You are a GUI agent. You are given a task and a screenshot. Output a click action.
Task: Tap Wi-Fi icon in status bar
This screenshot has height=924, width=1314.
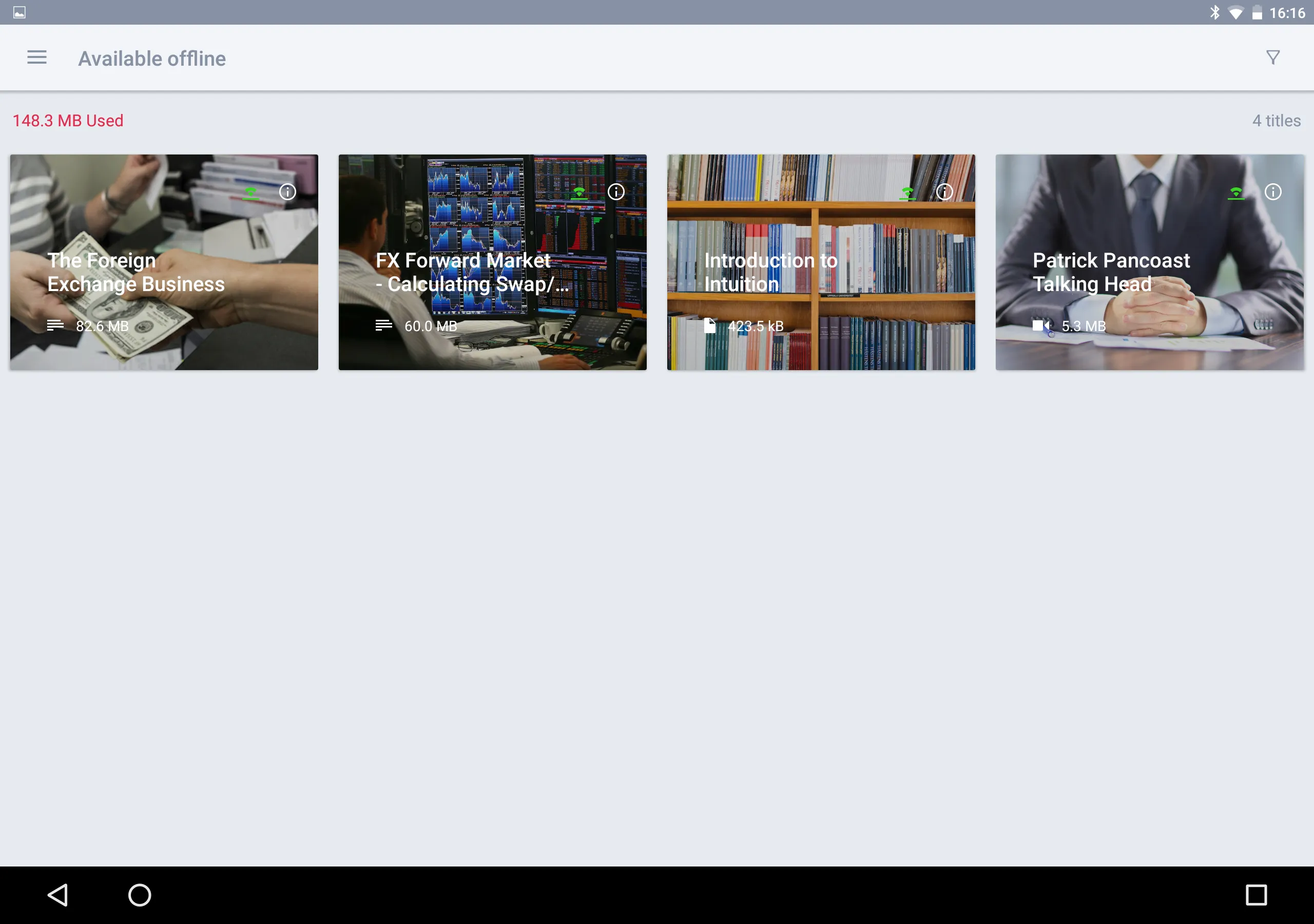click(x=1236, y=13)
